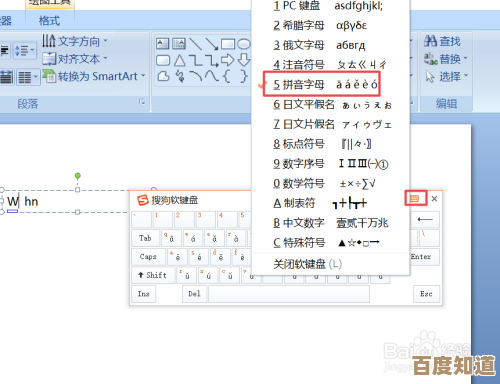The height and width of the screenshot is (384, 500).
Task: Choose 8 标点符号 layout
Action: [330, 144]
